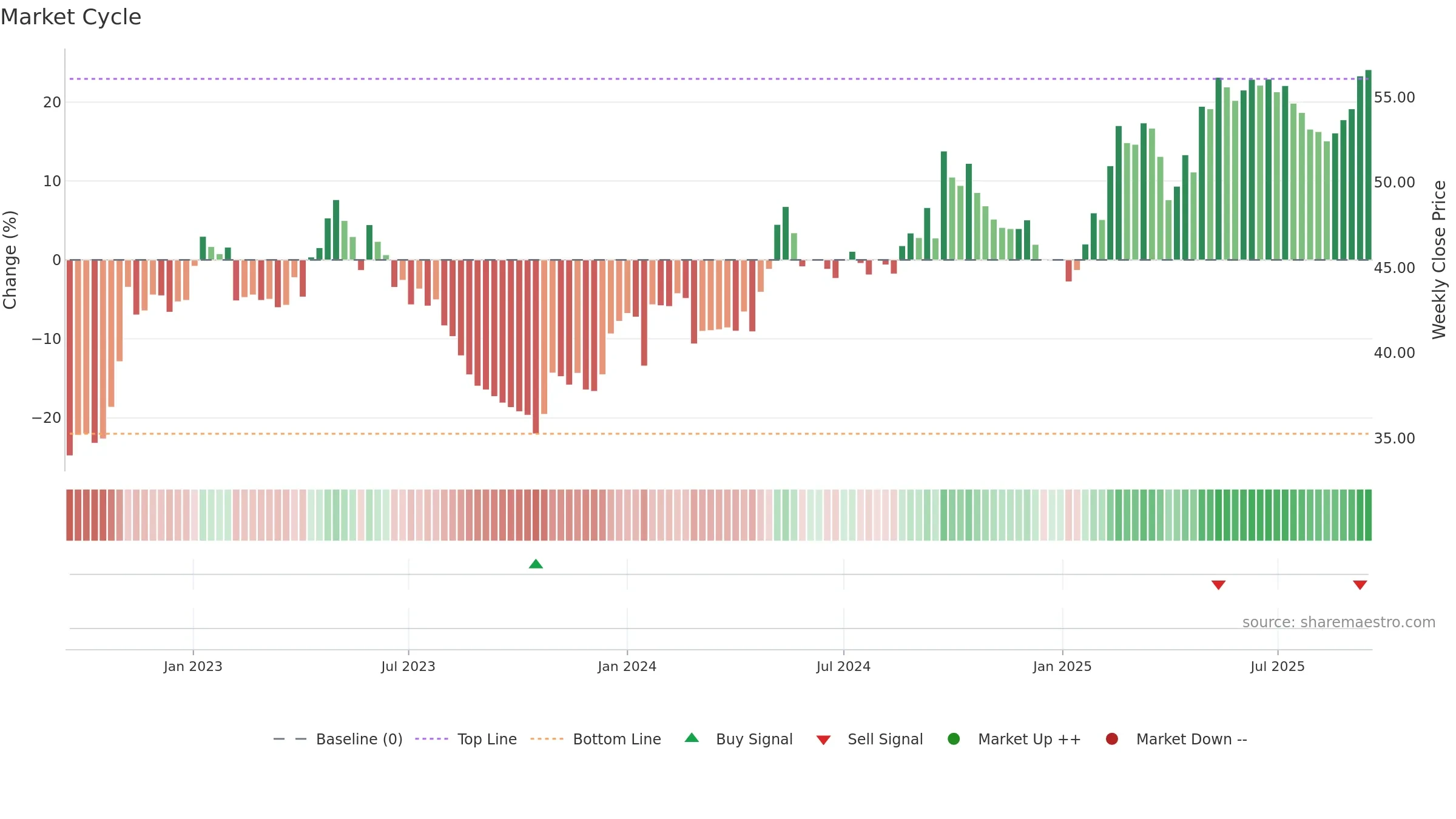Screen dimensions: 1456x819
Task: Toggle the Bottom Line legend entry
Action: 596,739
